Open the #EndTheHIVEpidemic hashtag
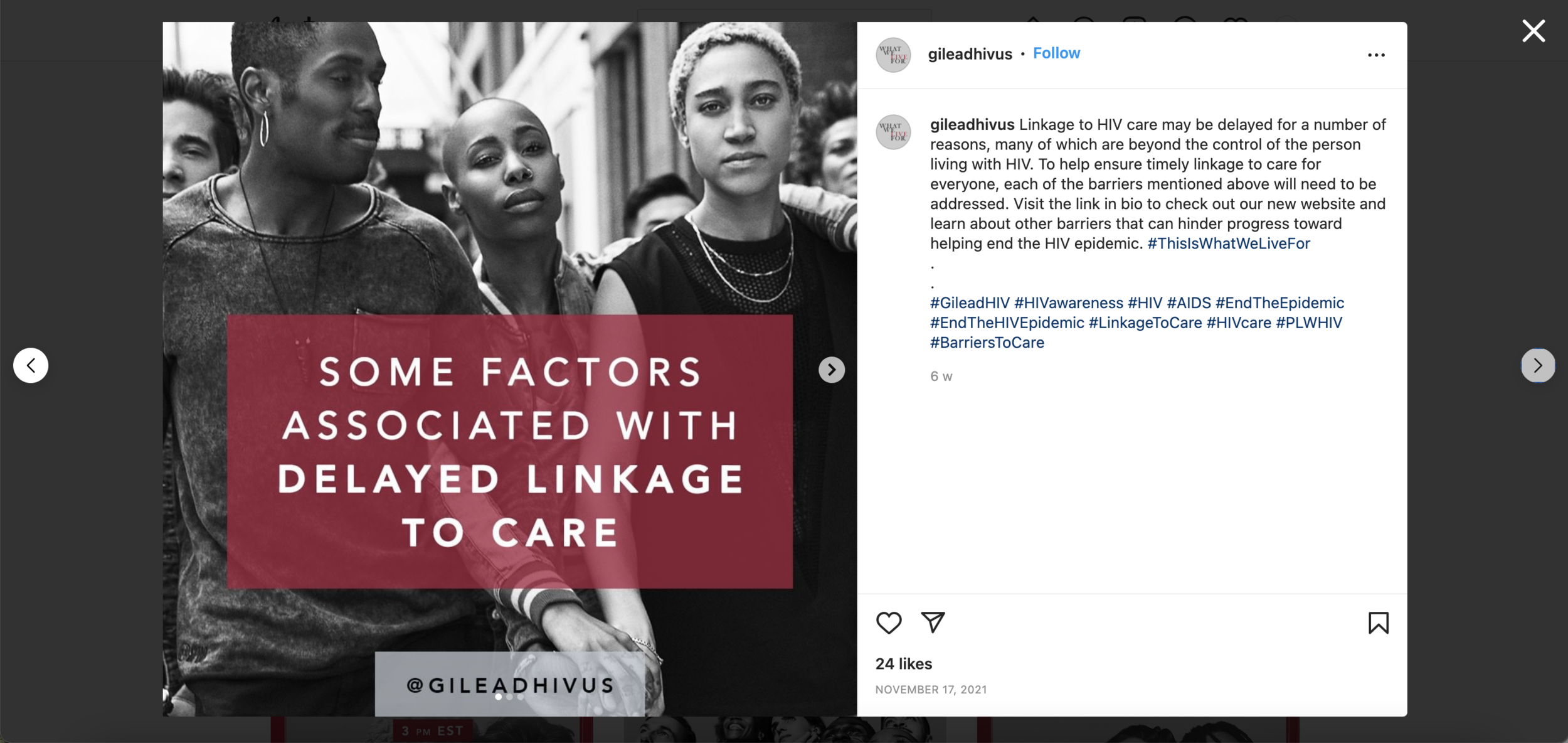Viewport: 1568px width, 743px height. tap(1007, 323)
